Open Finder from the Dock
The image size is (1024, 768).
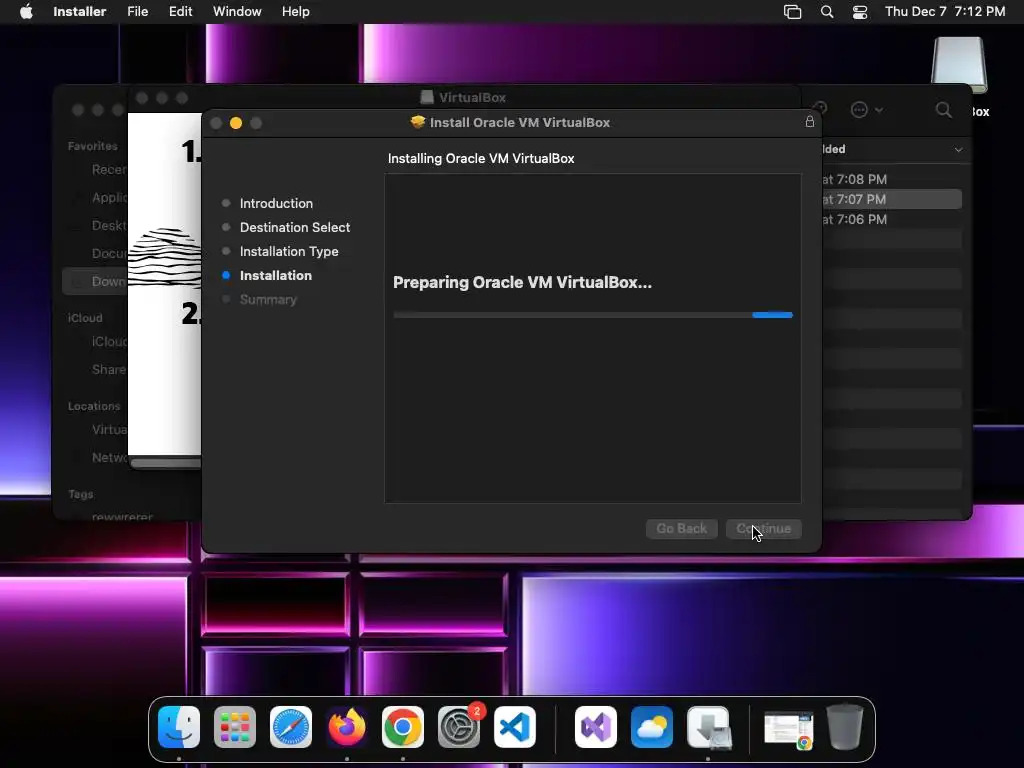pos(179,727)
